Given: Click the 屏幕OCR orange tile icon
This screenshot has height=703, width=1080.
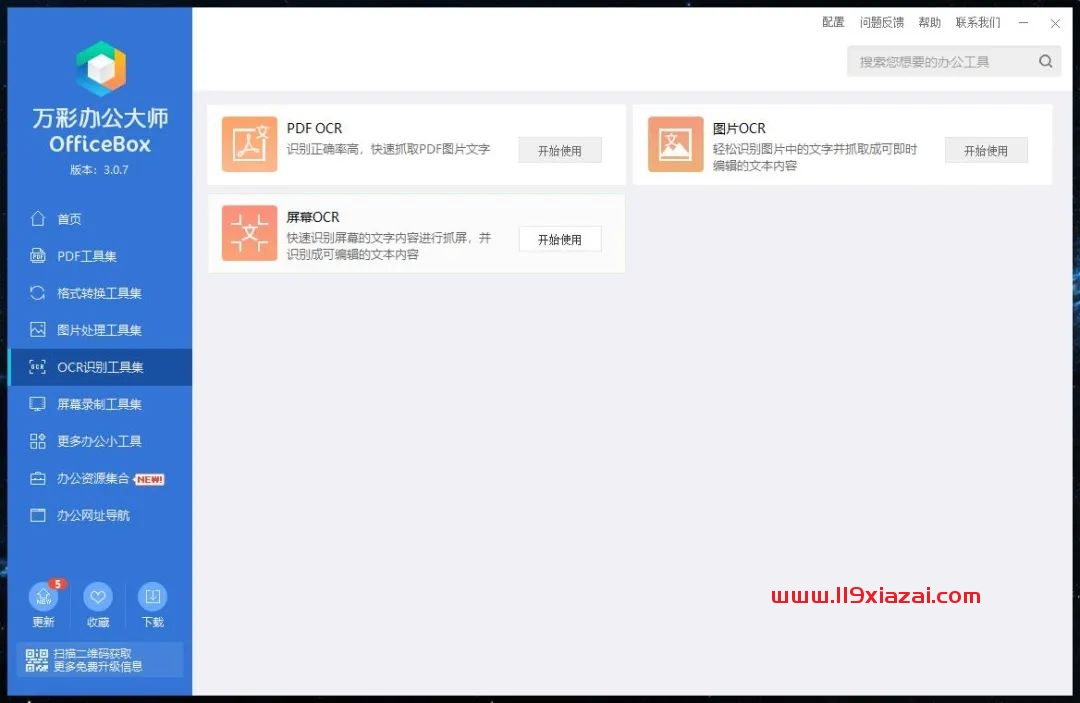Looking at the screenshot, I should (x=249, y=233).
